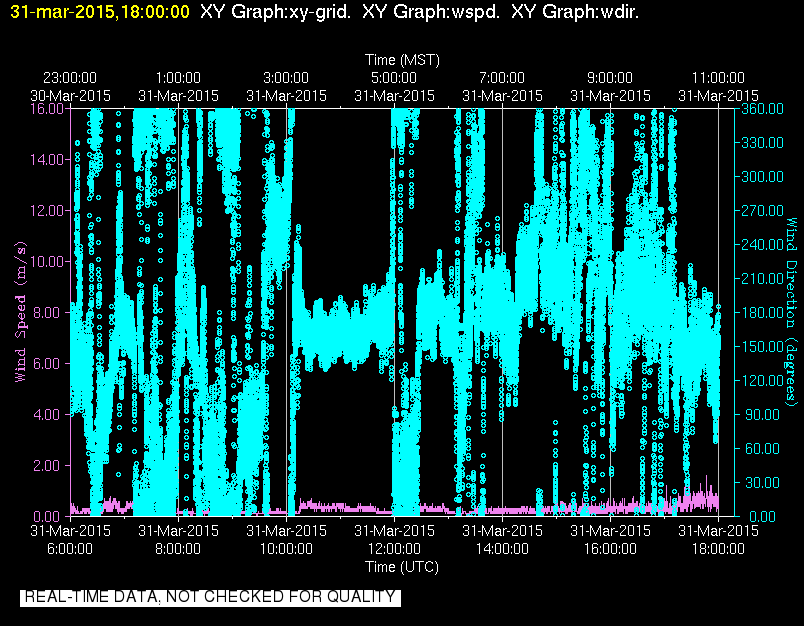Click the 14.00 wind speed tick label
804x626 pixels.
pyautogui.click(x=47, y=159)
